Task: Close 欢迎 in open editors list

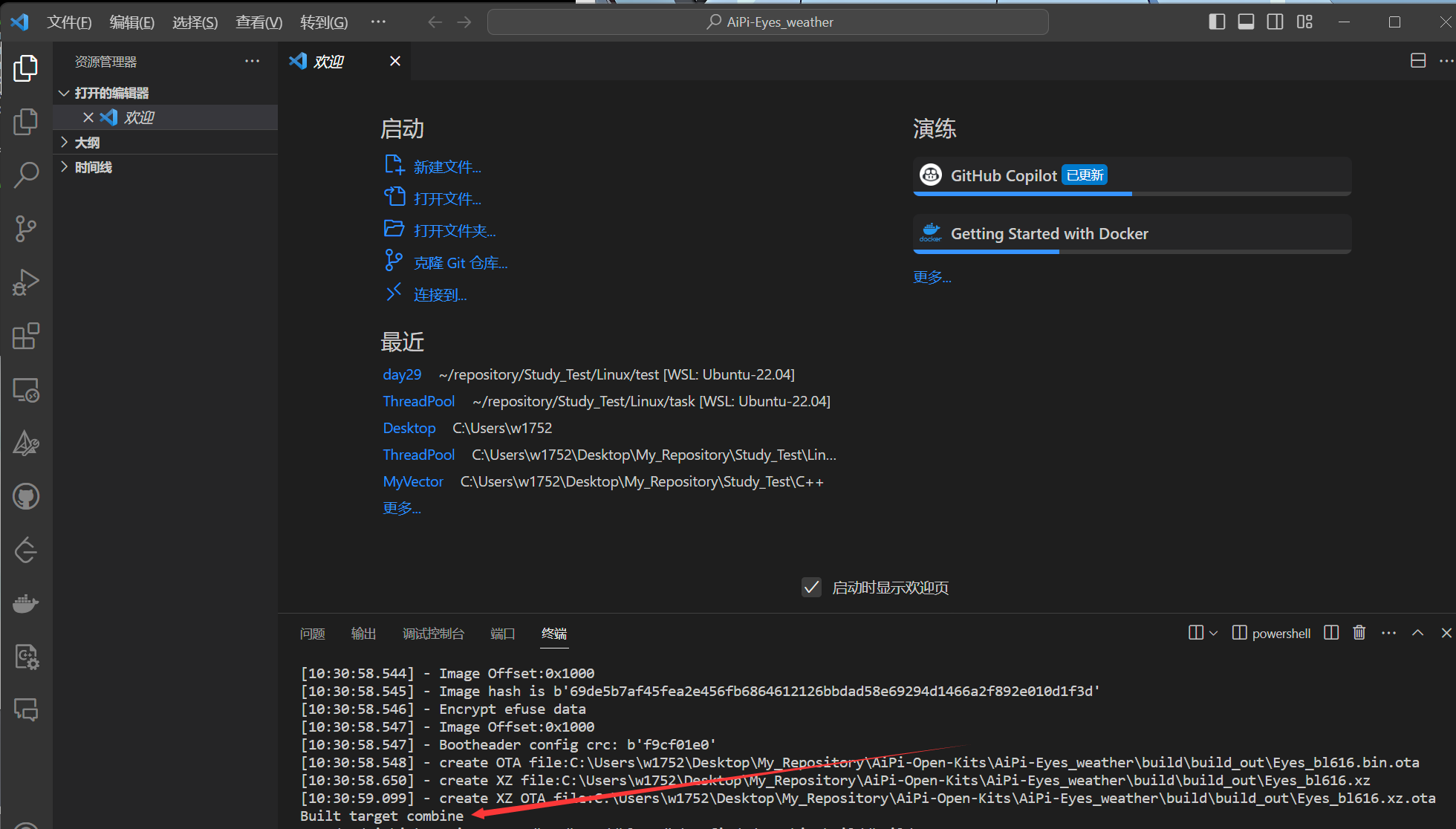Action: point(88,117)
